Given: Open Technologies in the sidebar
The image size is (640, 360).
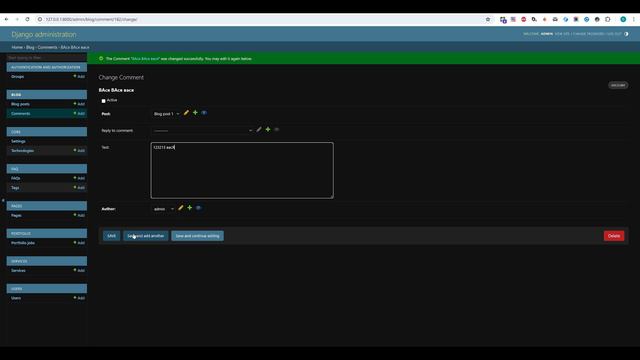Looking at the screenshot, I should (x=22, y=151).
